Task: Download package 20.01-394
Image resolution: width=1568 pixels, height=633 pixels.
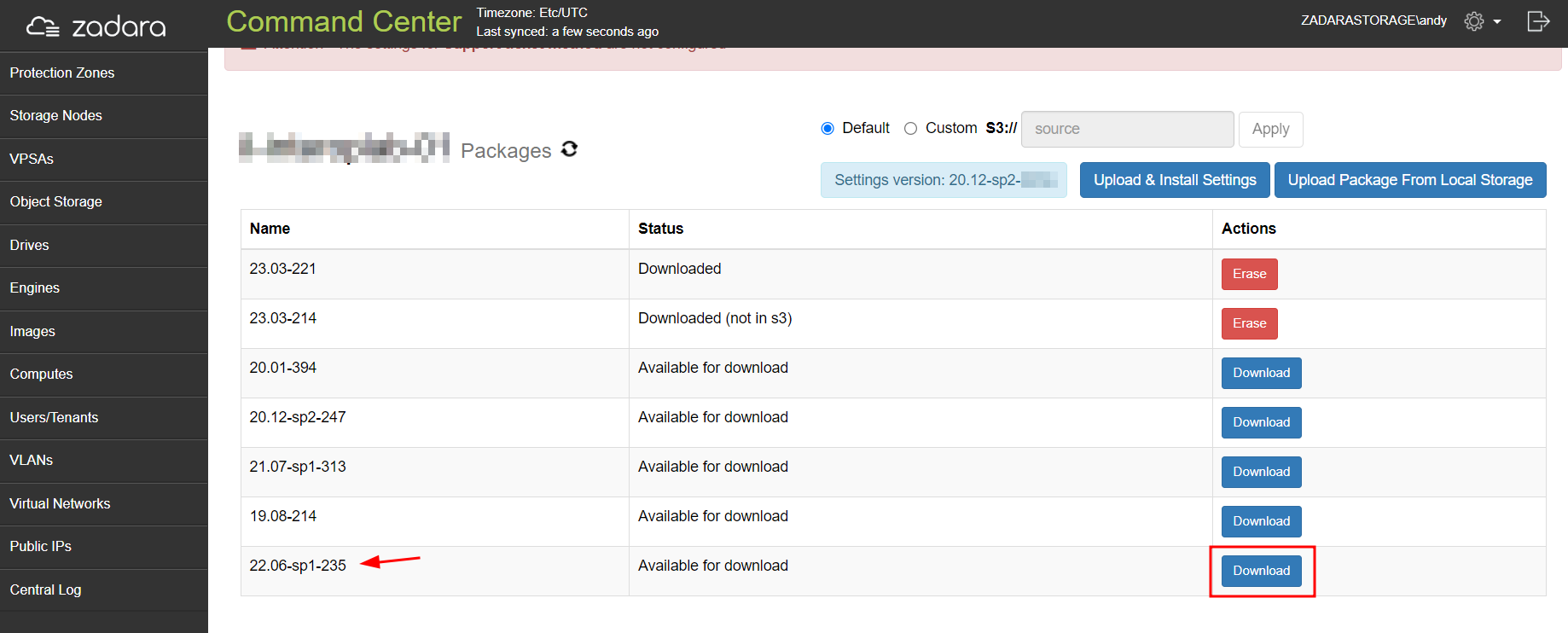Action: (x=1261, y=373)
